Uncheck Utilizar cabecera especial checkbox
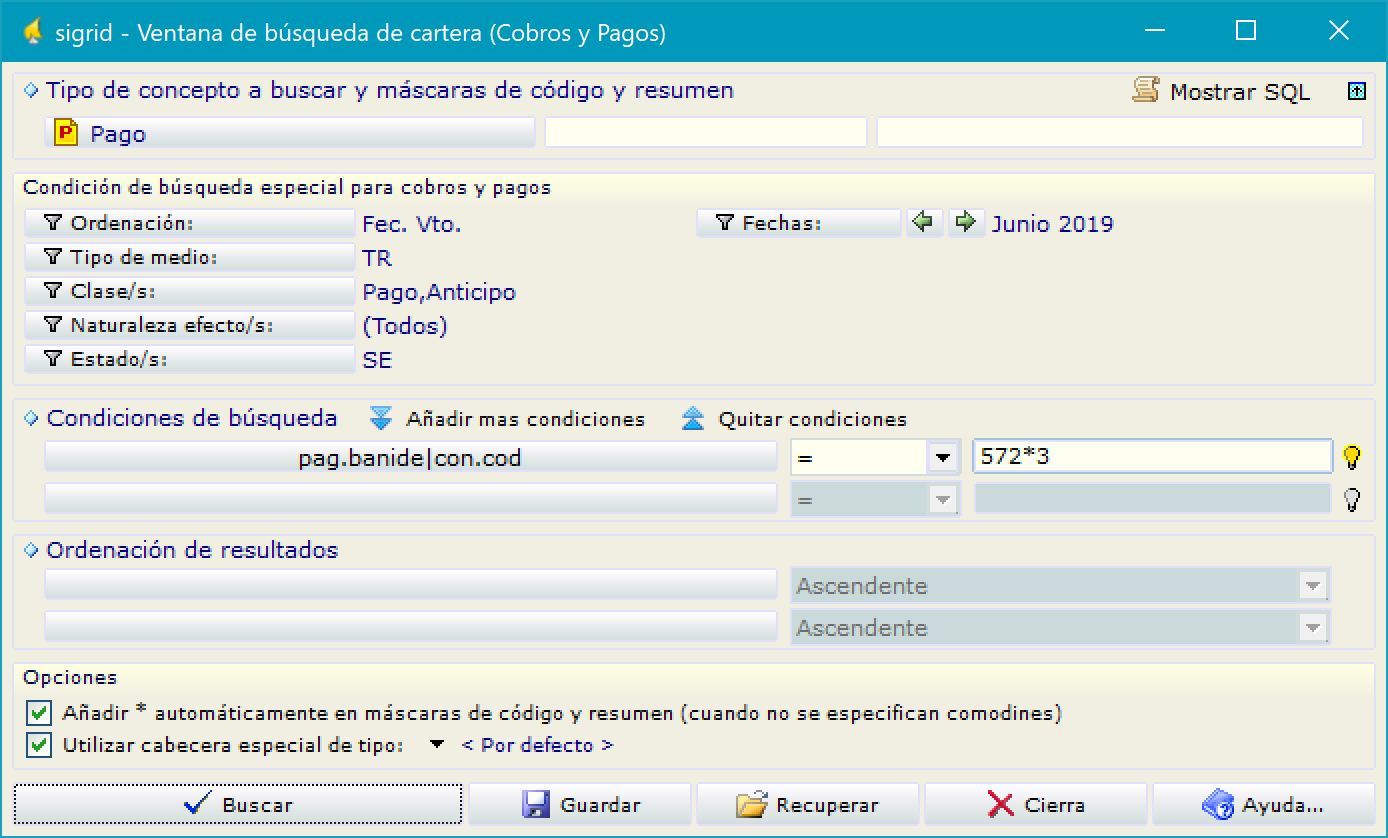Image resolution: width=1388 pixels, height=838 pixels. coord(38,745)
